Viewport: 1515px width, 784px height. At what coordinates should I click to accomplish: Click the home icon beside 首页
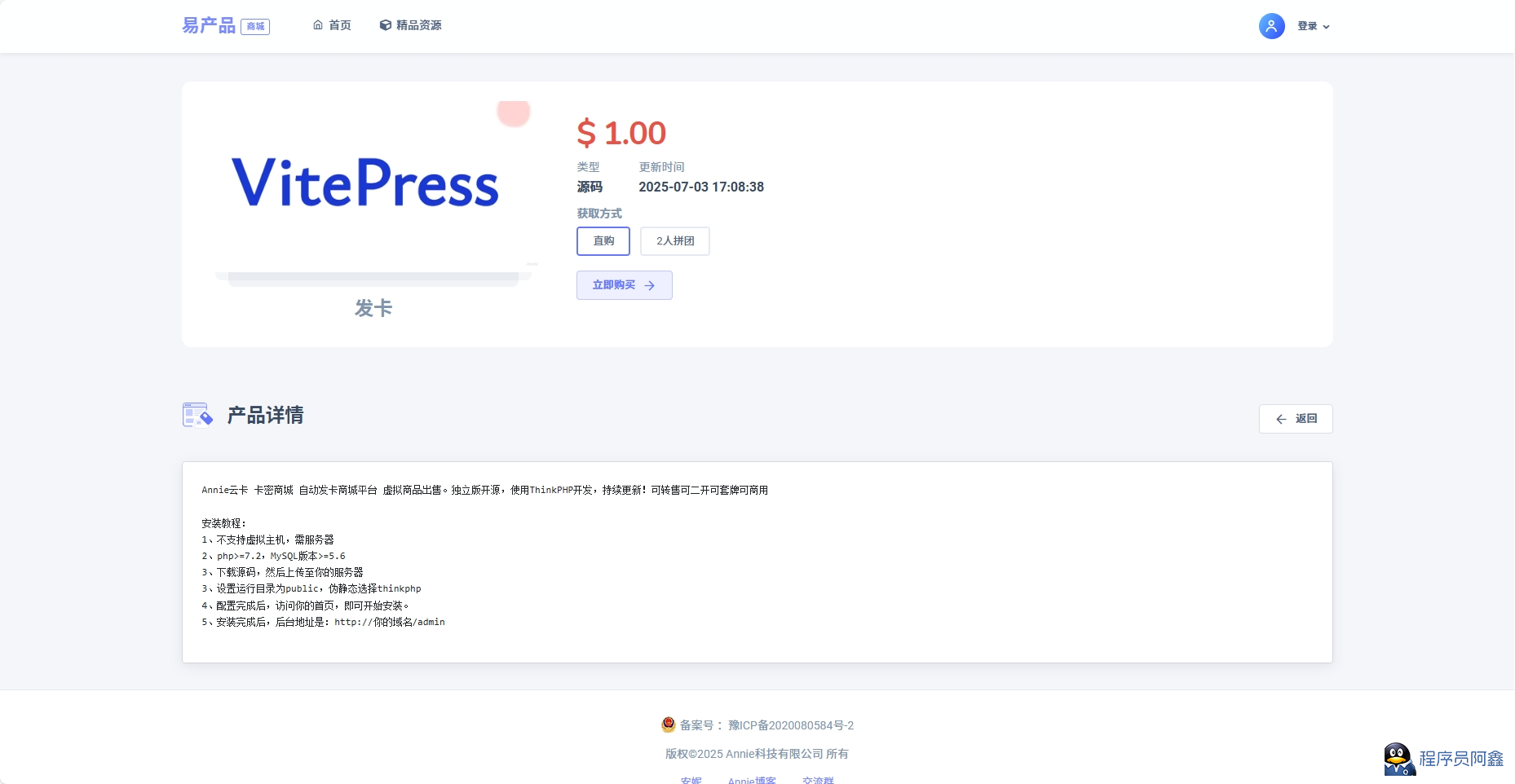[x=318, y=25]
